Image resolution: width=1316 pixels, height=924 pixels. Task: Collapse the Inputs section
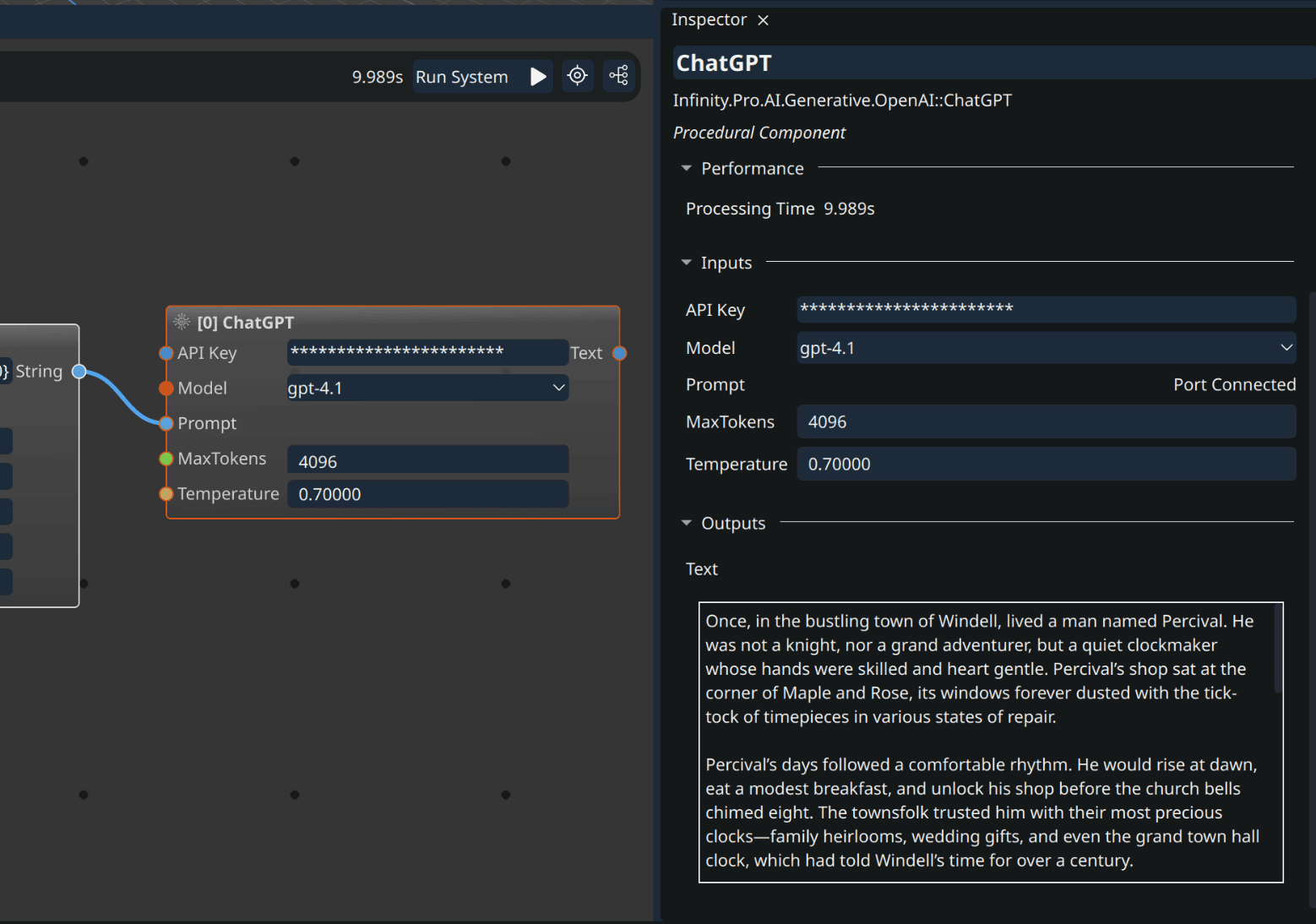tap(686, 263)
